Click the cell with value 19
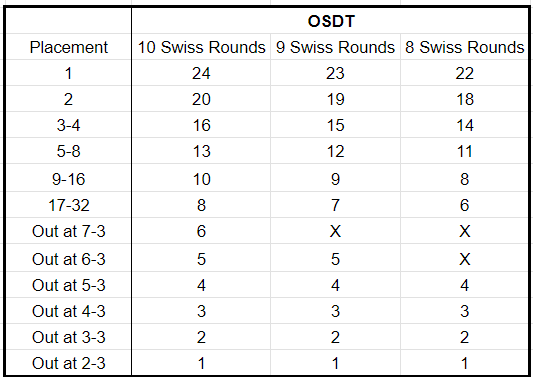Viewport: 533px width, 377px height. [x=335, y=99]
